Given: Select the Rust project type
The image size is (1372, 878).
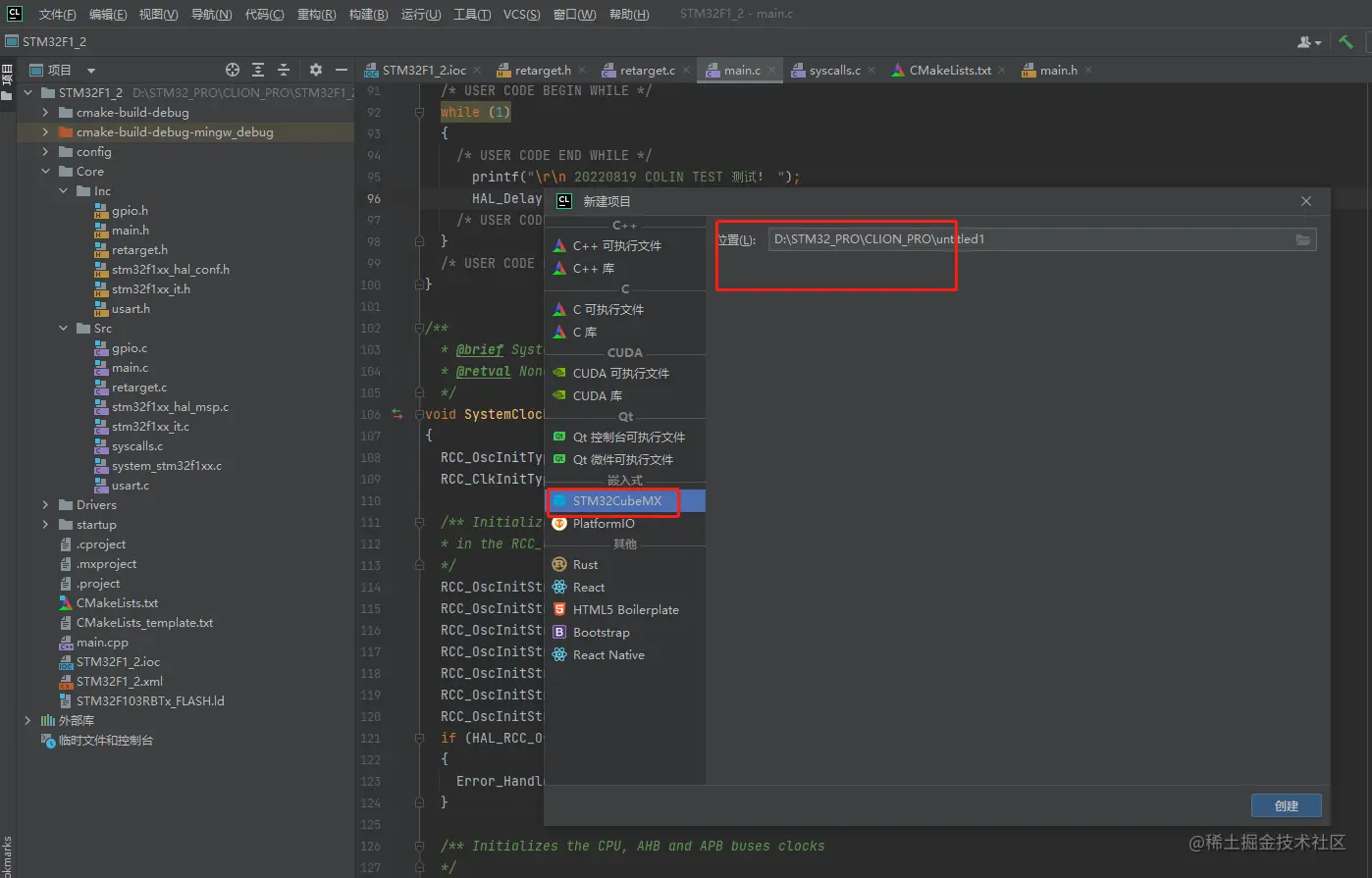Looking at the screenshot, I should click(x=625, y=564).
